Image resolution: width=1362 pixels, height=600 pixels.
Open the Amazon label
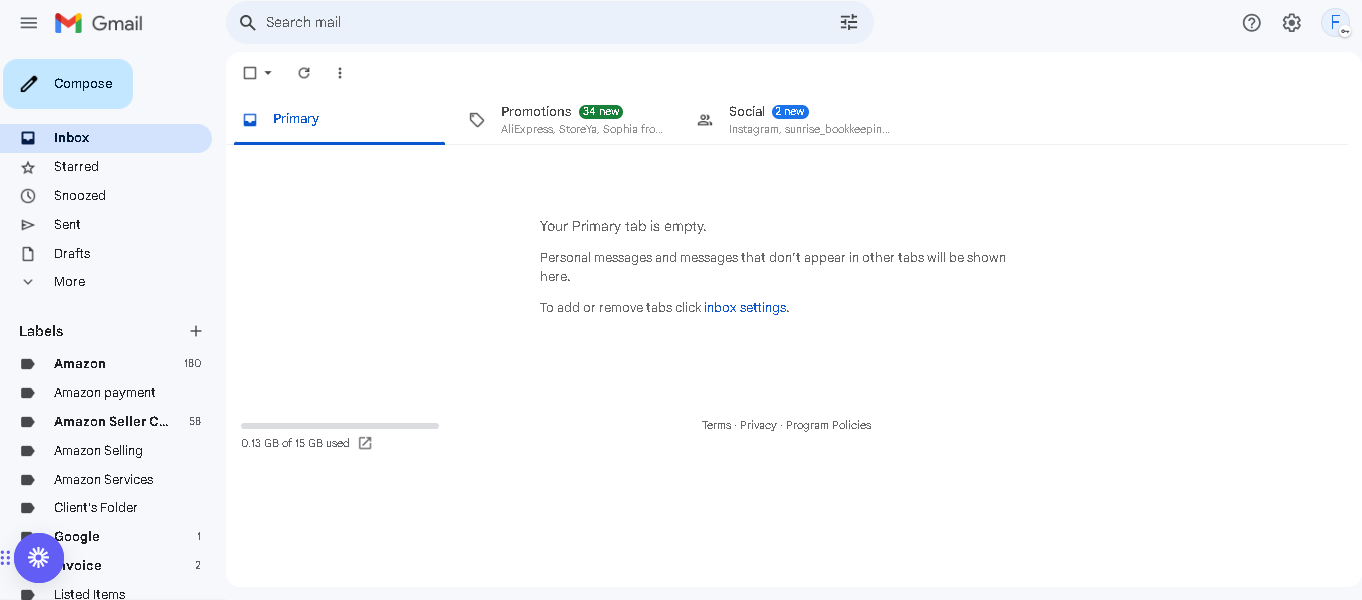pyautogui.click(x=106, y=364)
